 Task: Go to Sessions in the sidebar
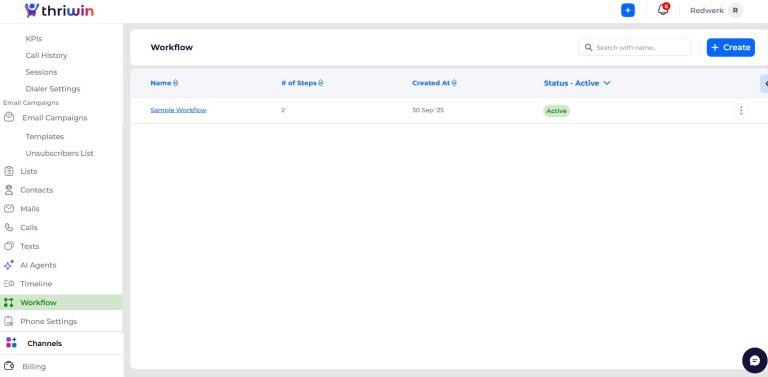(41, 72)
